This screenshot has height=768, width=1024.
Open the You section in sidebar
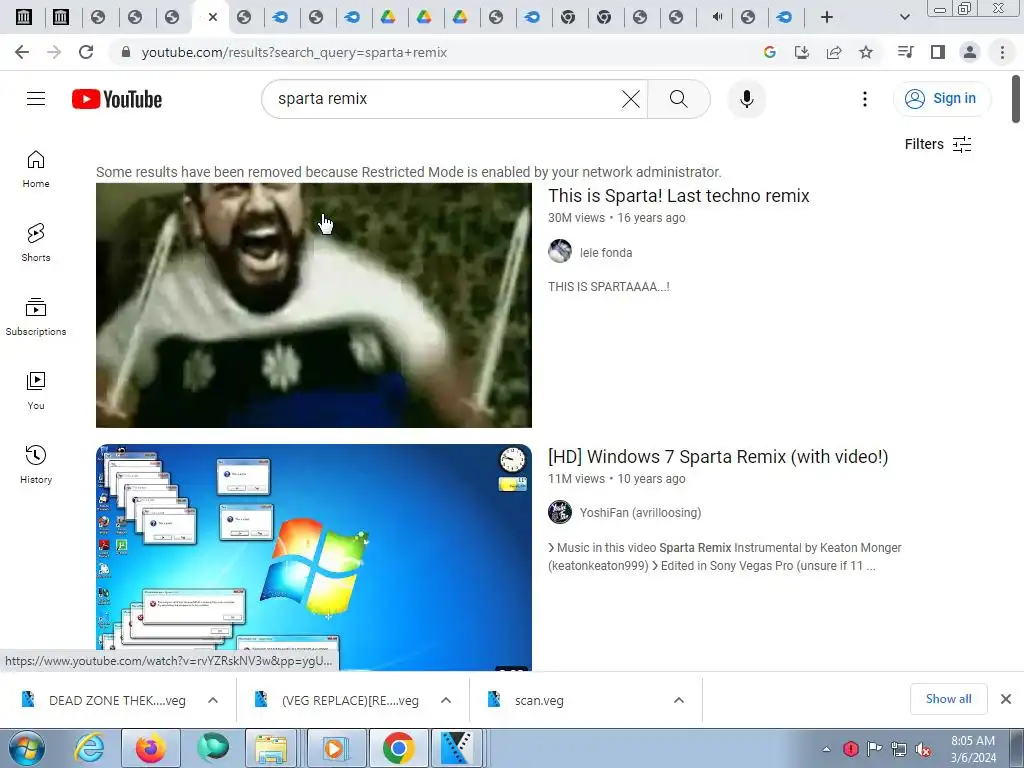coord(36,391)
